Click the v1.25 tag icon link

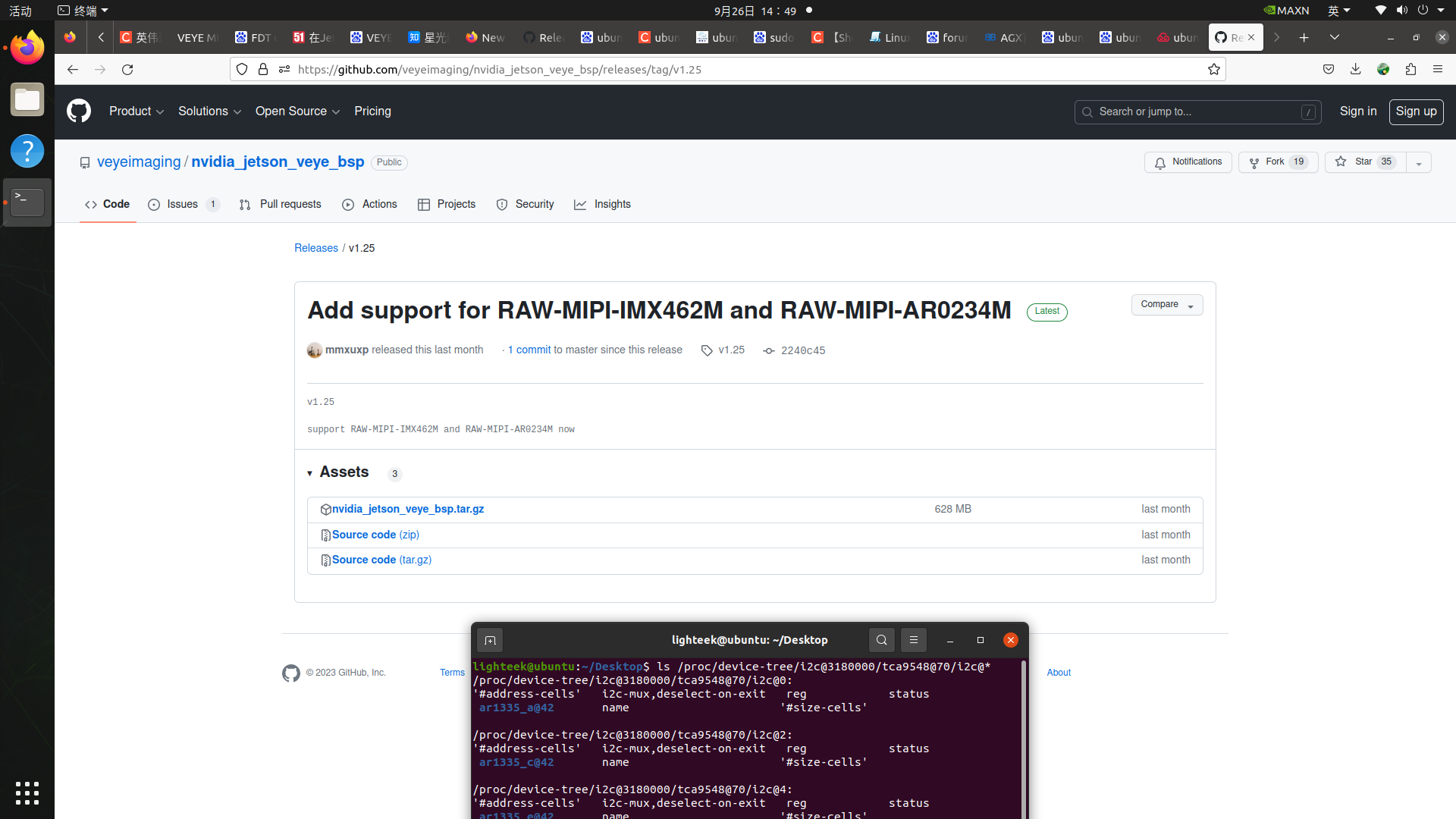[x=723, y=350]
